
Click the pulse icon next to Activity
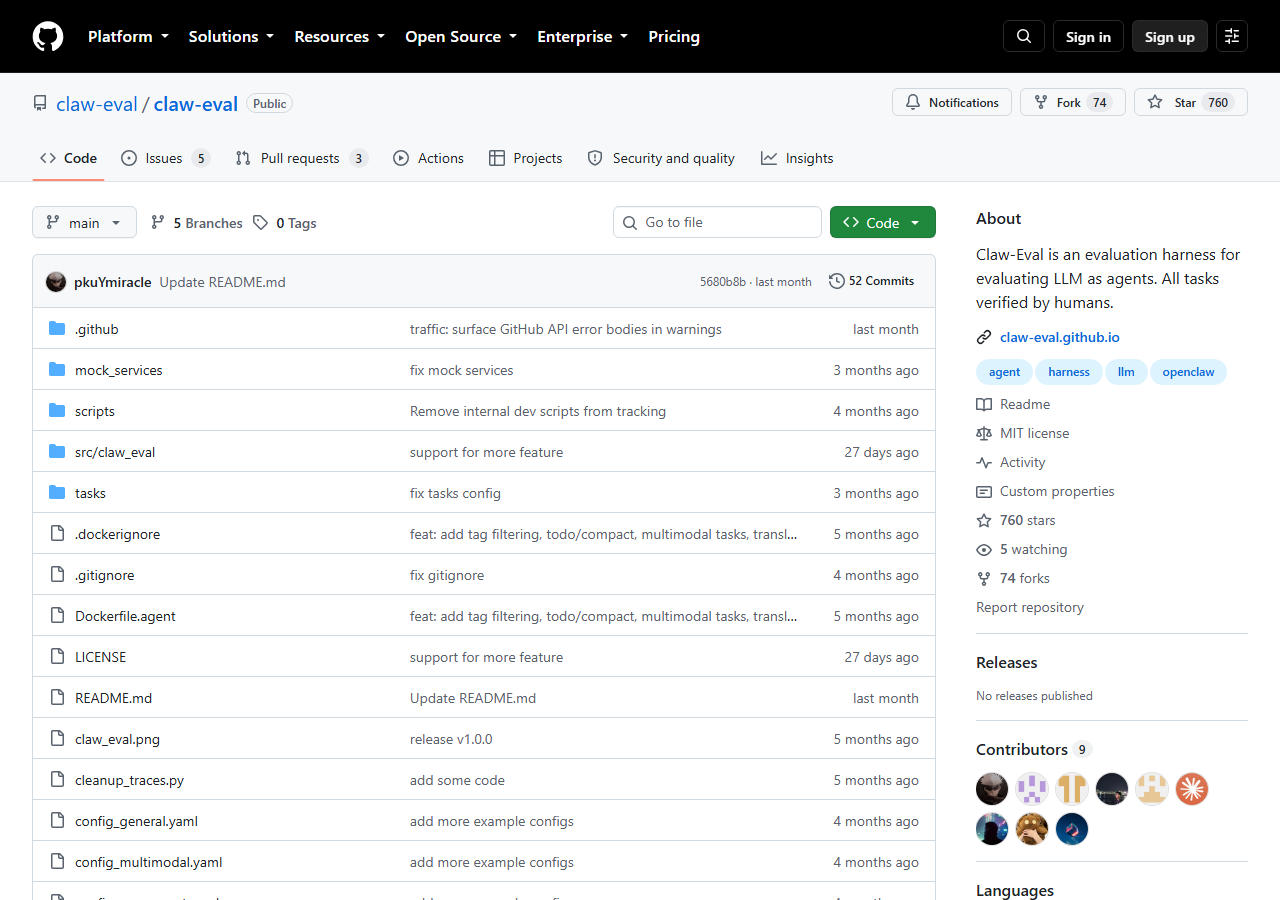point(984,463)
